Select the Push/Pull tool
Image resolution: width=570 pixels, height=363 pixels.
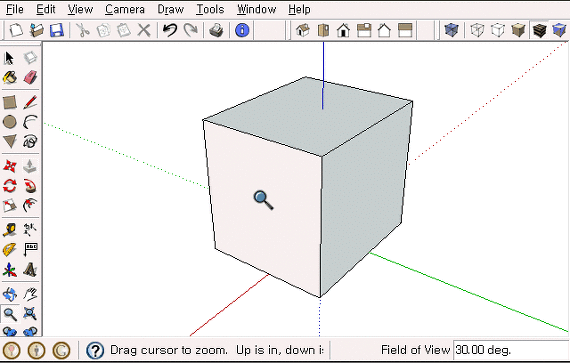[x=30, y=166]
